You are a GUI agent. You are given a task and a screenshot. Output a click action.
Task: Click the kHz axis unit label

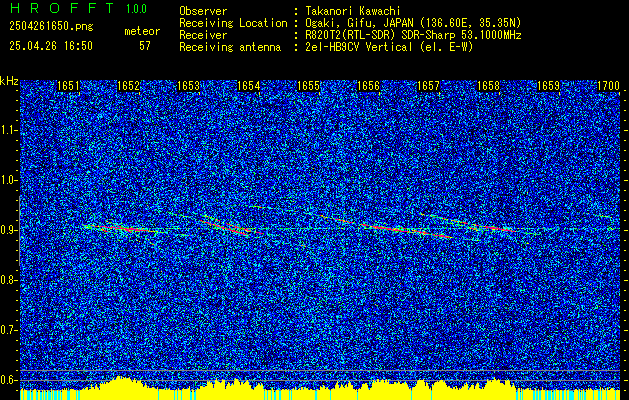tap(9, 81)
